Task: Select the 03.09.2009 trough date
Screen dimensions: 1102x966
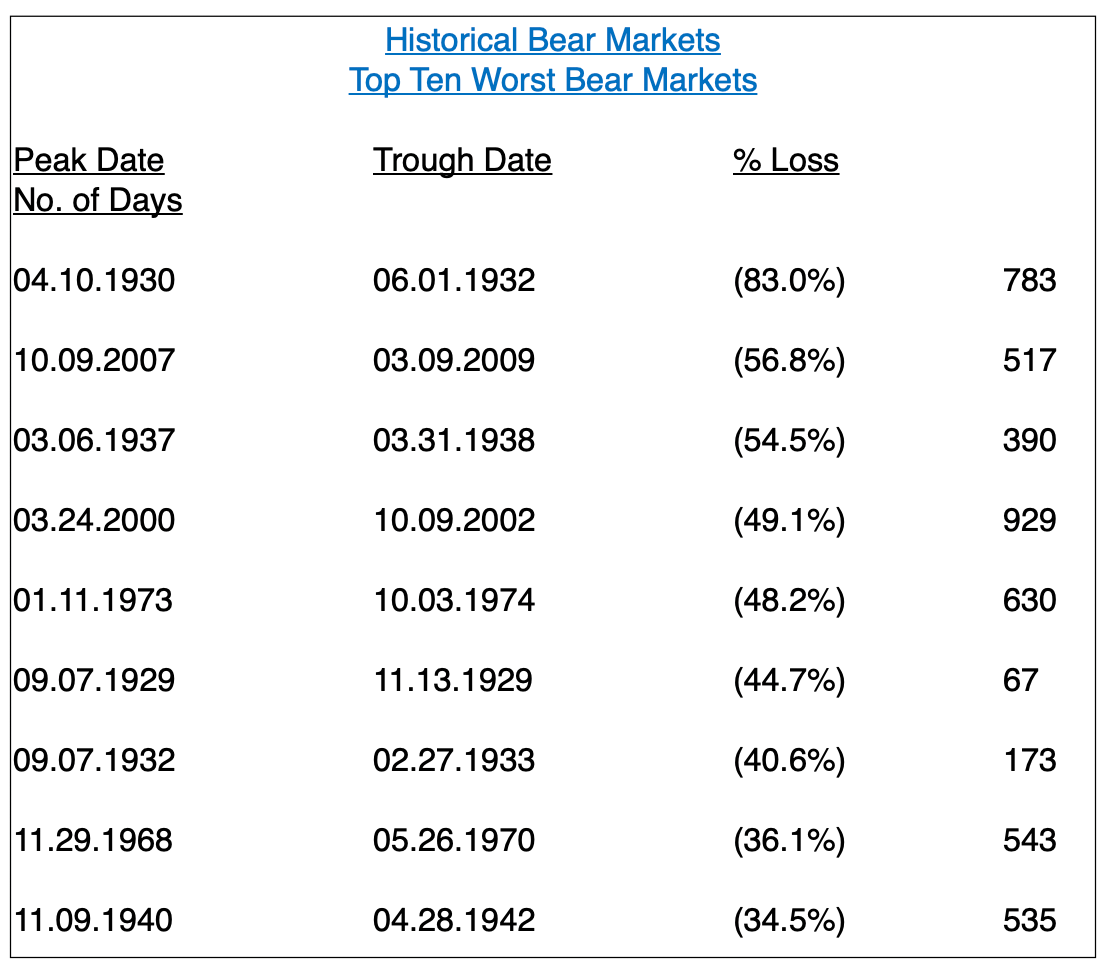Action: (454, 361)
